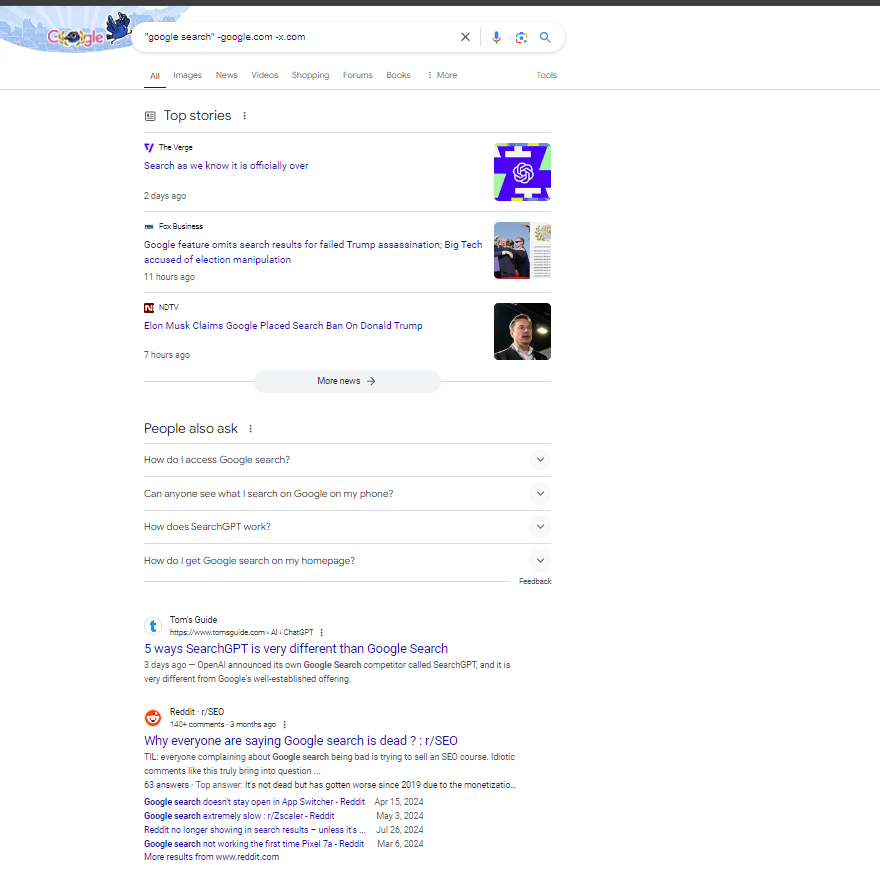Click the Top stories newspaper icon
This screenshot has height=882, width=880.
(x=150, y=116)
